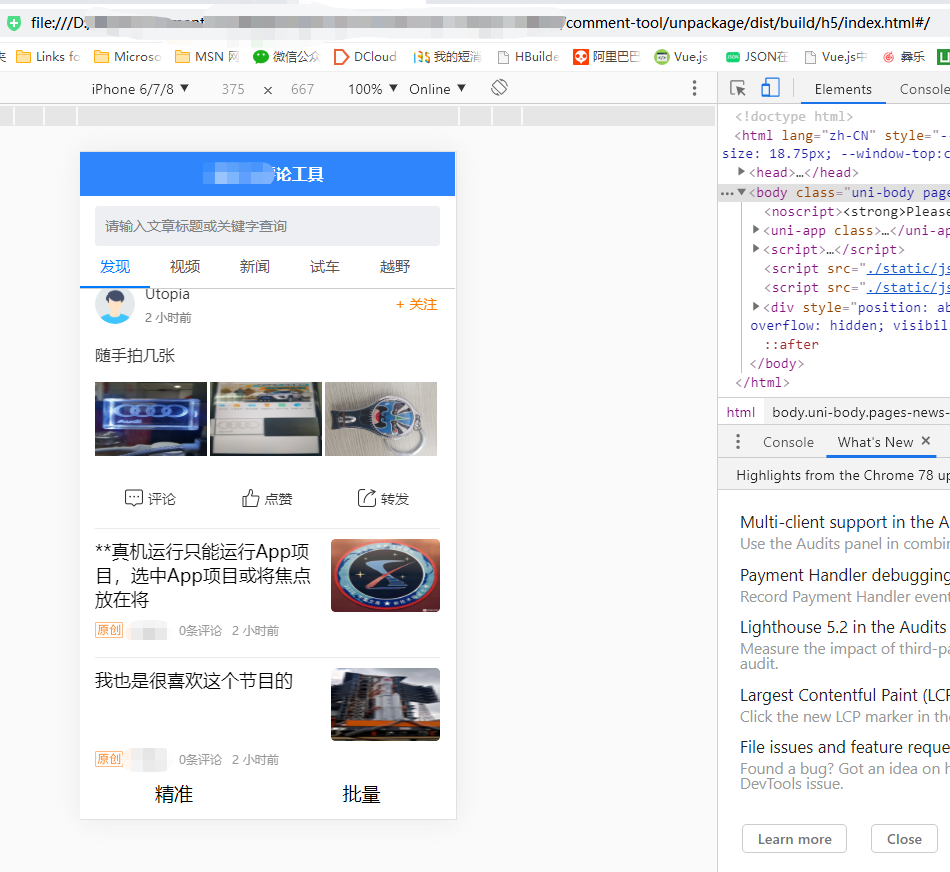Select the 视频 category tab
Screen dimensions: 950x872
[x=188, y=266]
